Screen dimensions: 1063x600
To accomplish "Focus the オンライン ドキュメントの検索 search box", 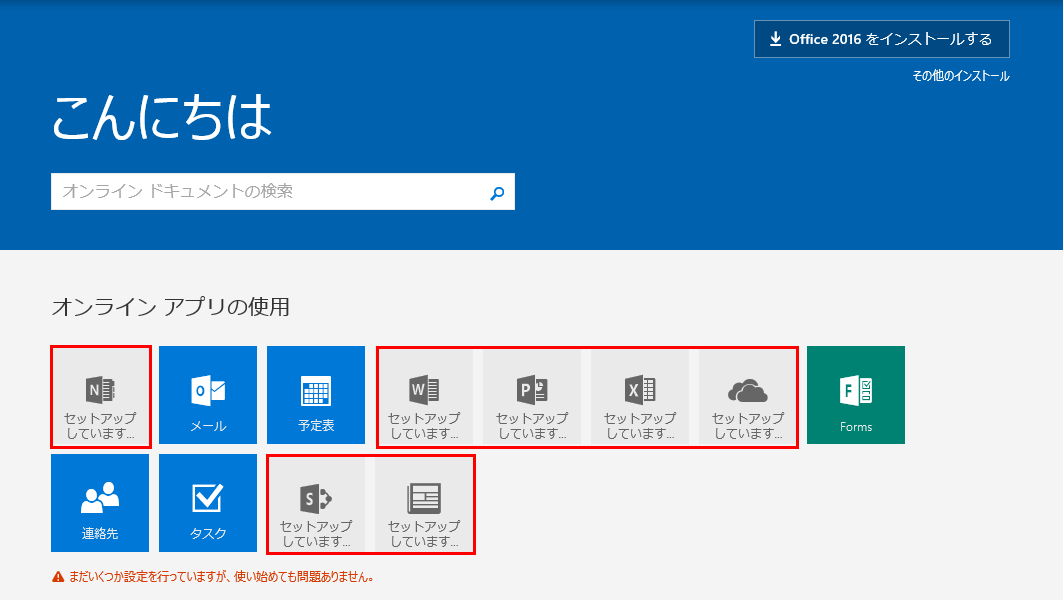I will [x=283, y=191].
